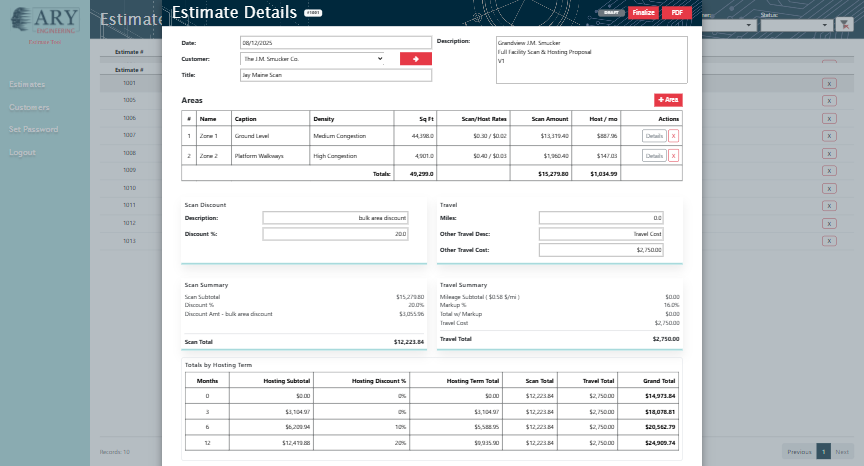Add a new area with + Area
This screenshot has height=466, width=864.
point(668,100)
